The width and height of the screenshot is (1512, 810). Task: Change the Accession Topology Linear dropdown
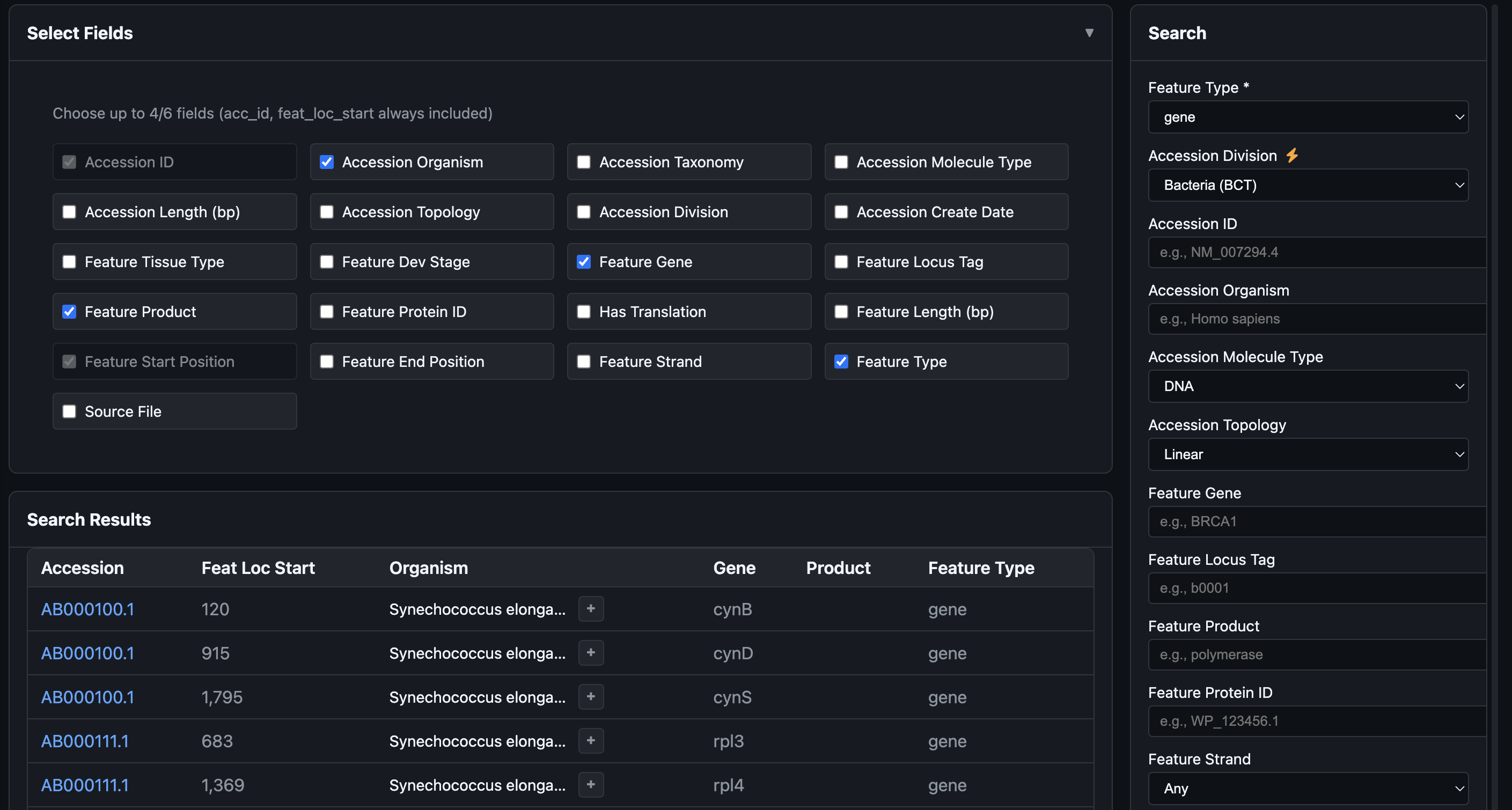pyautogui.click(x=1308, y=454)
